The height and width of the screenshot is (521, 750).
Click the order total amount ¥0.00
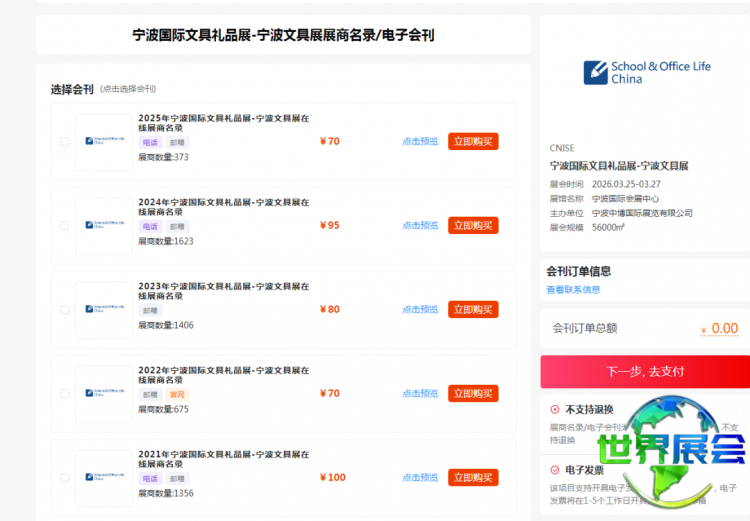[720, 328]
